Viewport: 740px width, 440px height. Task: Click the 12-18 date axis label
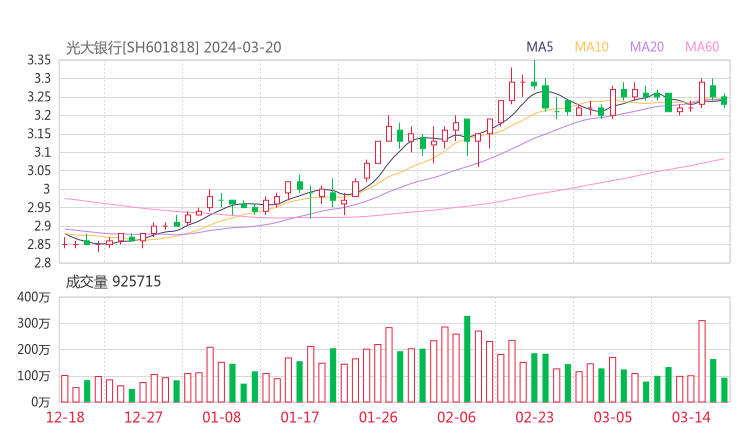tap(65, 417)
